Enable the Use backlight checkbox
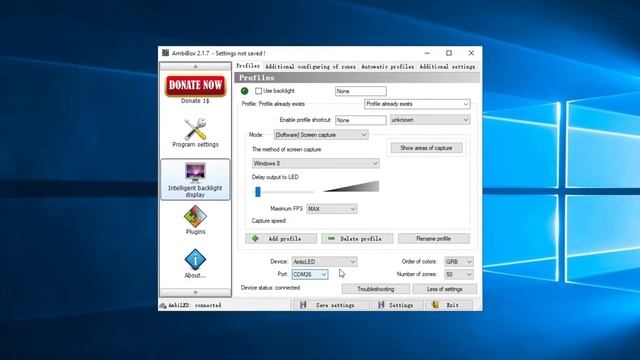 258,91
